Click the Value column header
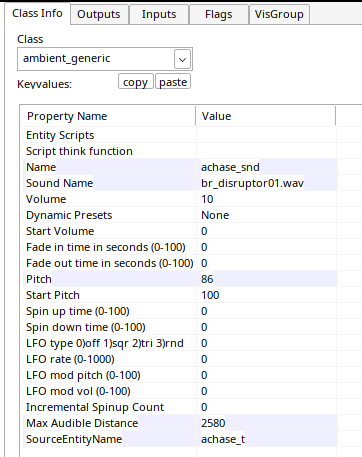The width and height of the screenshot is (362, 457). (x=266, y=116)
